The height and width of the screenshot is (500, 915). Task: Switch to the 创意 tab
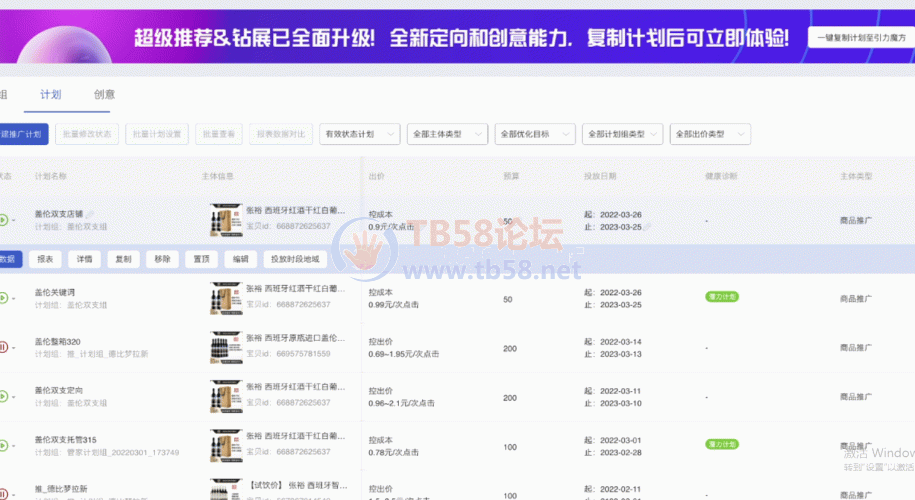[104, 95]
